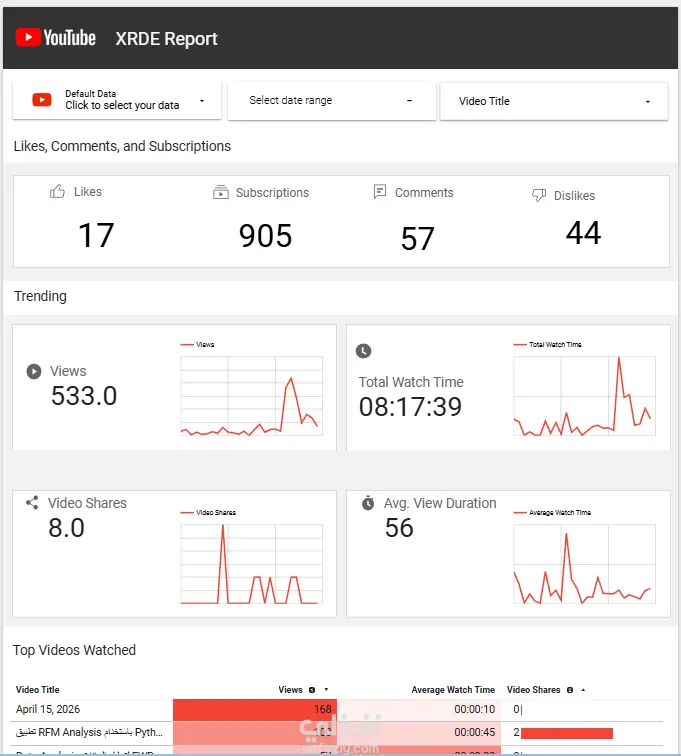Click the Views trend line chart

[x=251, y=396]
